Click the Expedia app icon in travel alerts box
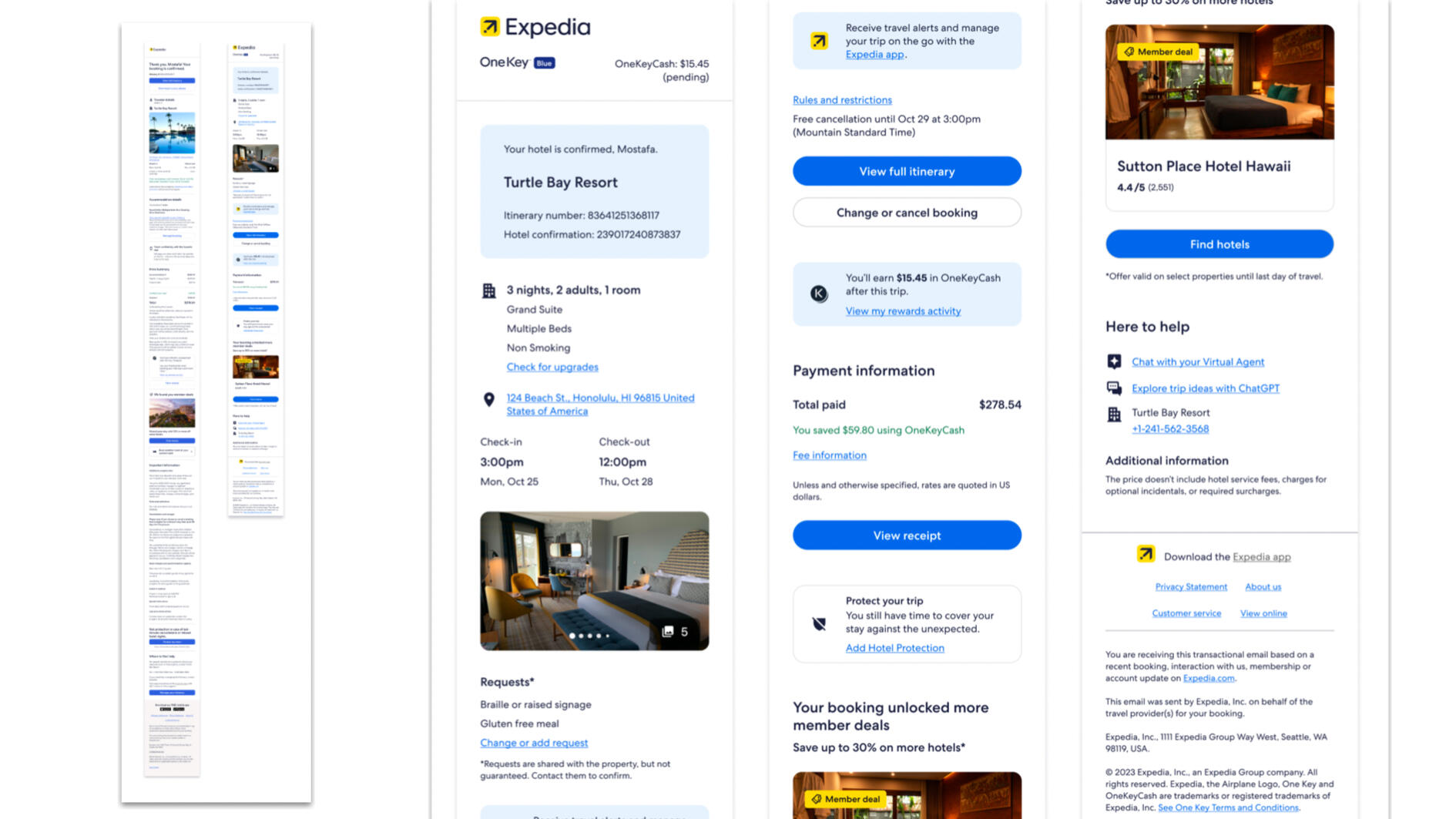 [819, 41]
